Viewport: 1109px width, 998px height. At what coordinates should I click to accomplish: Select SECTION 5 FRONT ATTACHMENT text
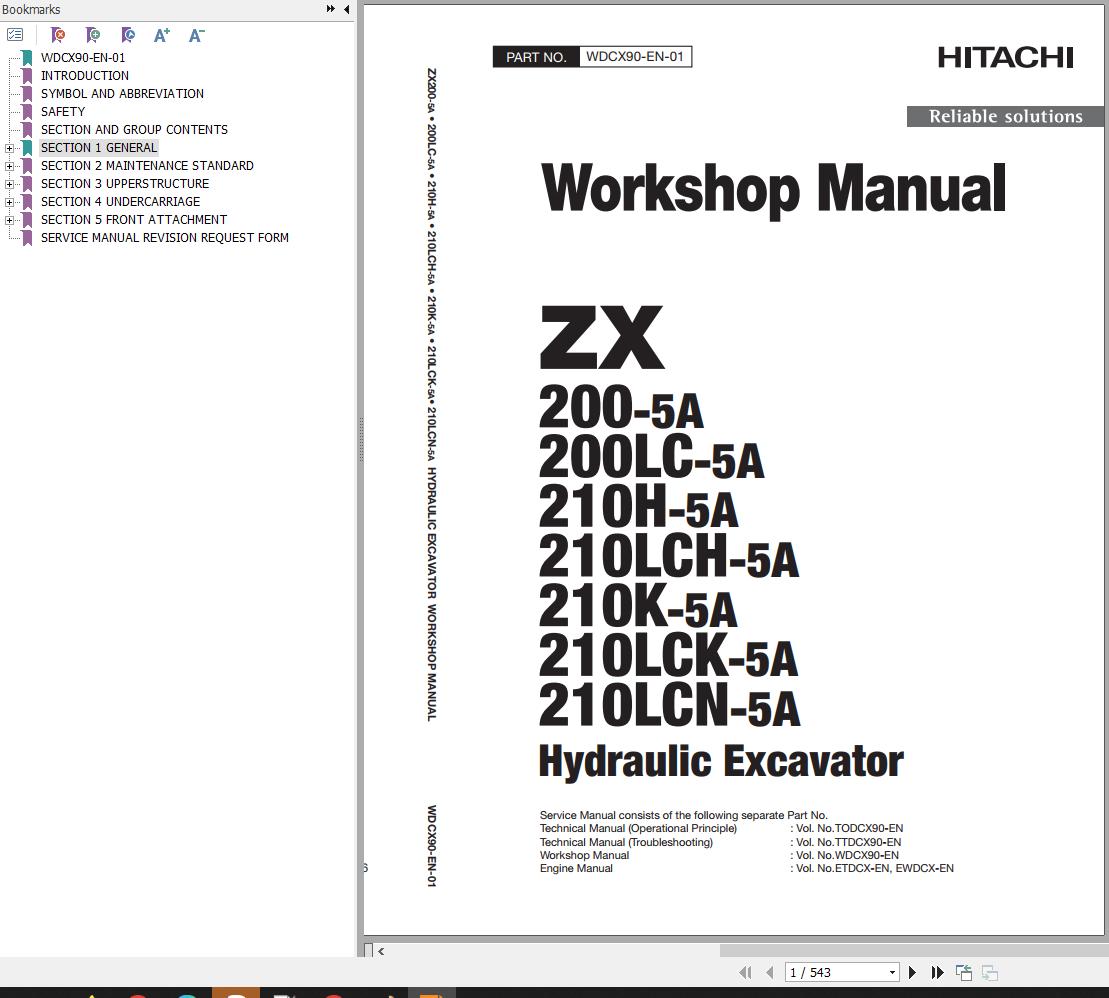[134, 219]
